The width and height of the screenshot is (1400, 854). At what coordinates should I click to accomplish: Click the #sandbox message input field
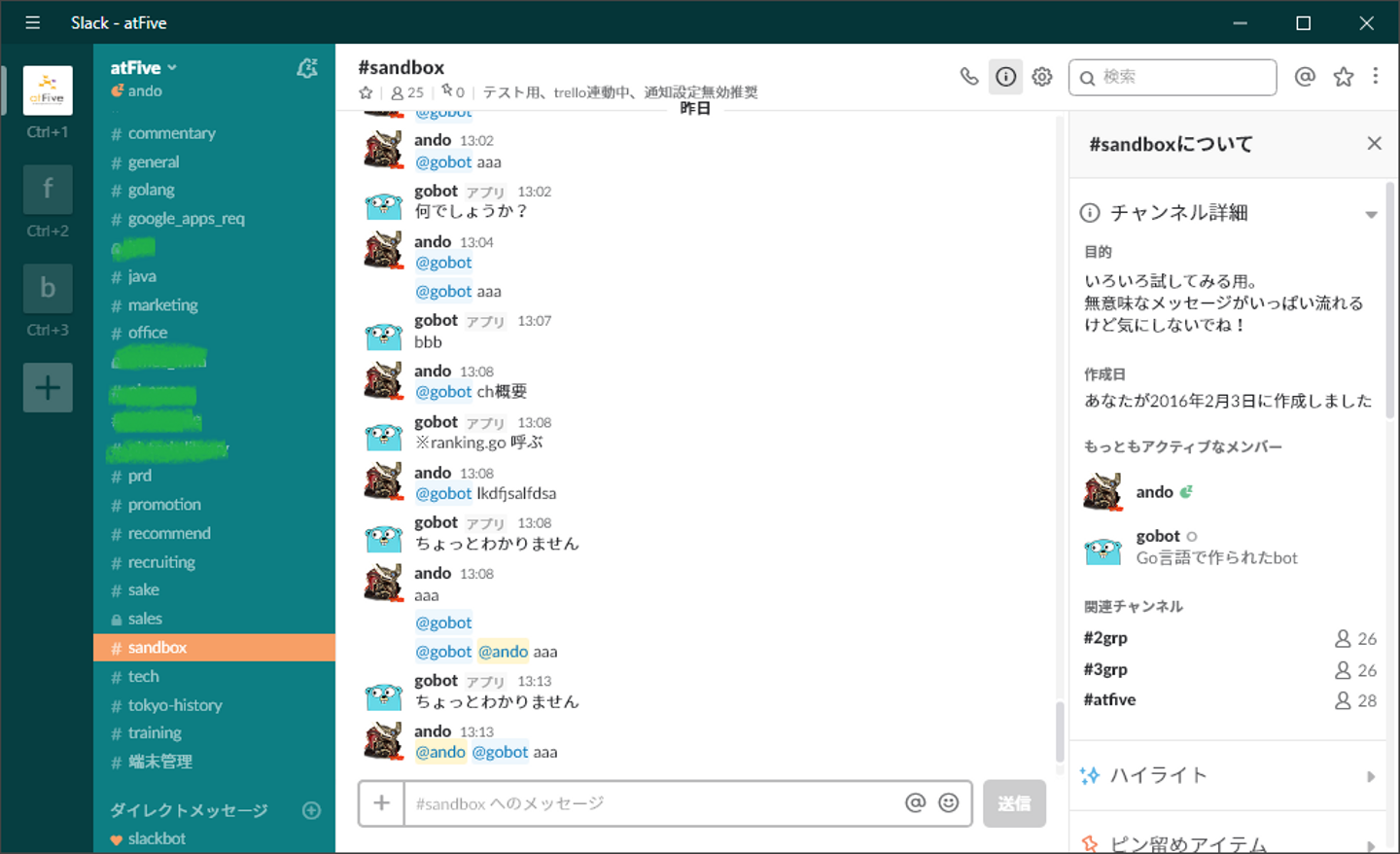coord(651,803)
